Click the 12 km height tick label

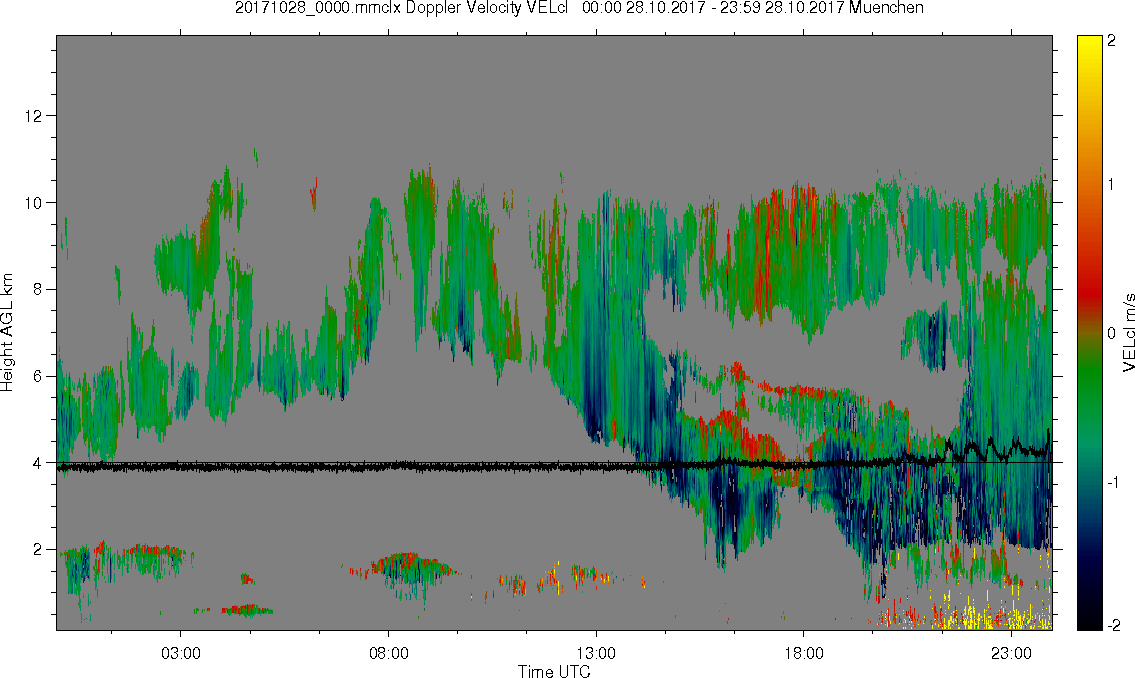[33, 116]
